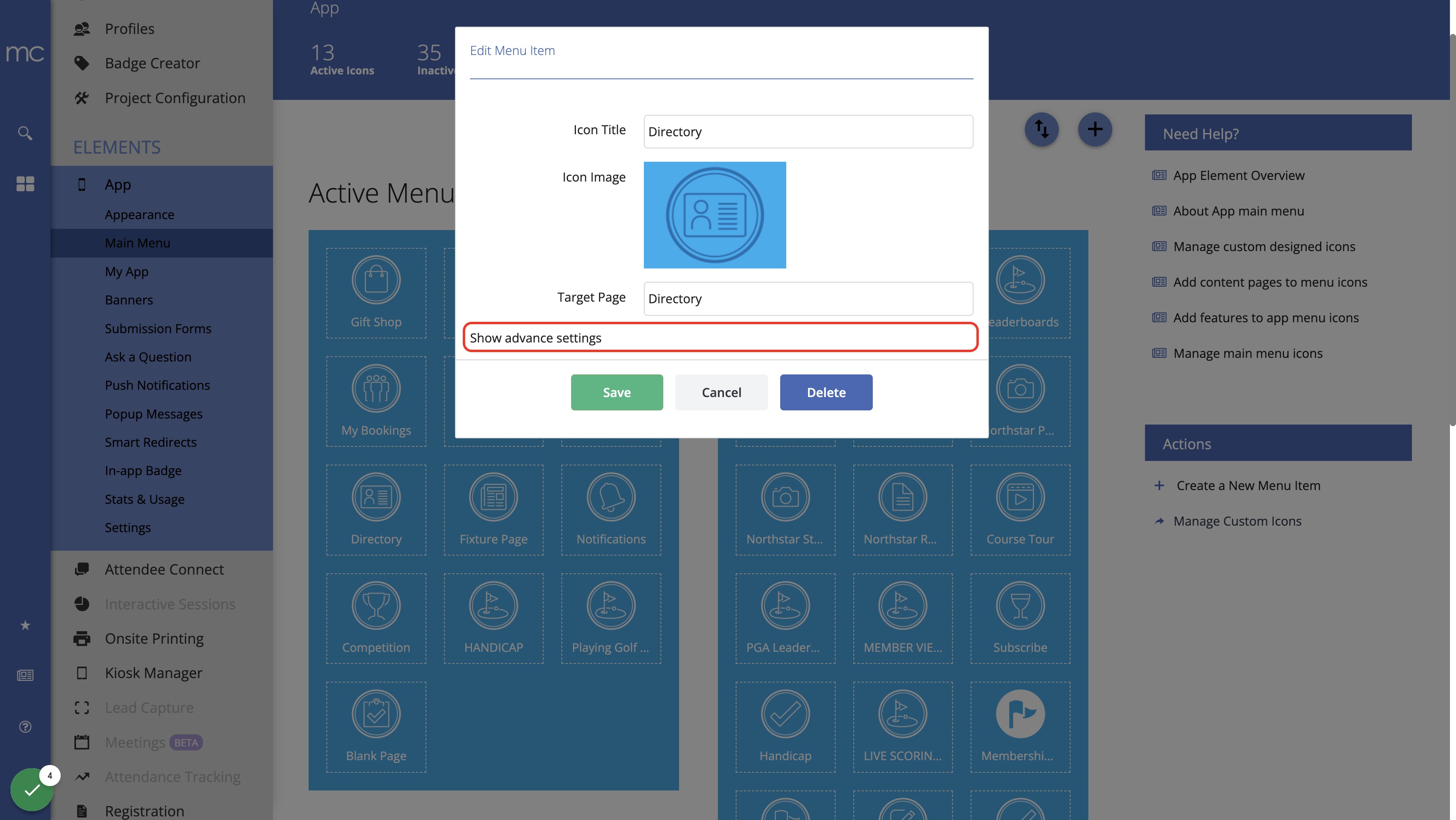Viewport: 1456px width, 820px height.
Task: Open Manage main menu icons help link
Action: click(x=1247, y=353)
